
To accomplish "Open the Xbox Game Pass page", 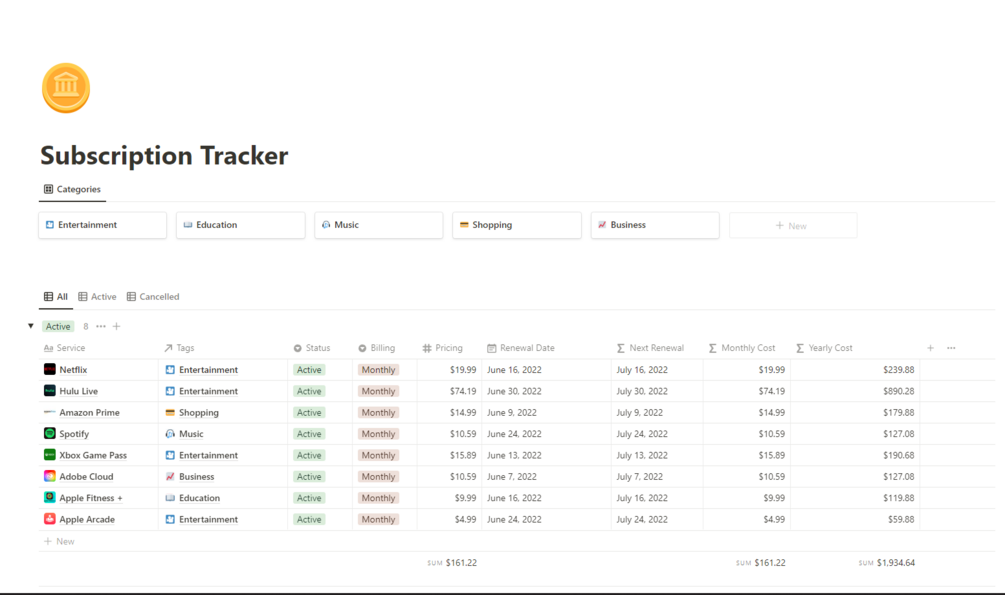I will click(93, 455).
